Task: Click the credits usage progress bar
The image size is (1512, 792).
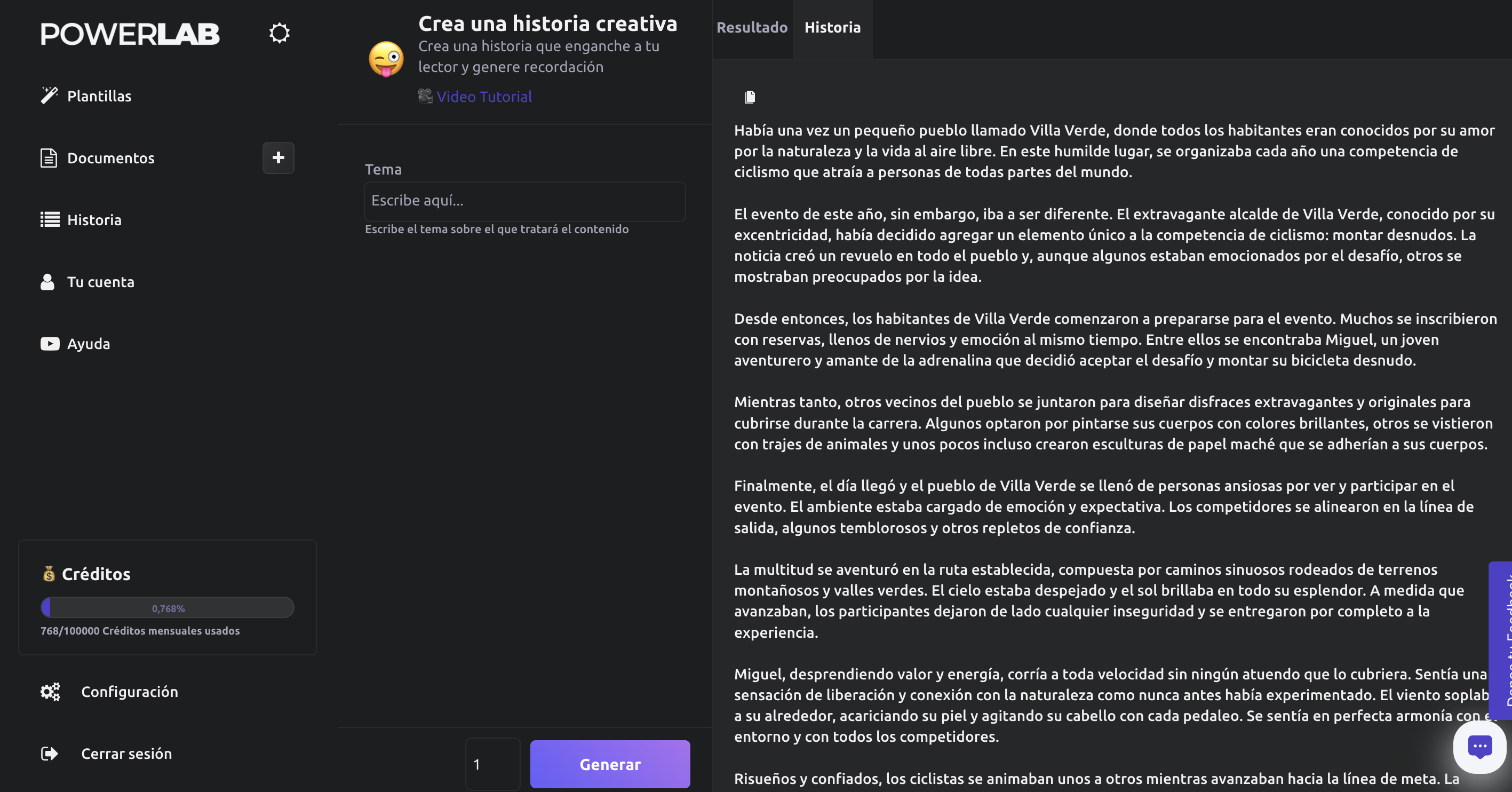Action: click(x=168, y=608)
